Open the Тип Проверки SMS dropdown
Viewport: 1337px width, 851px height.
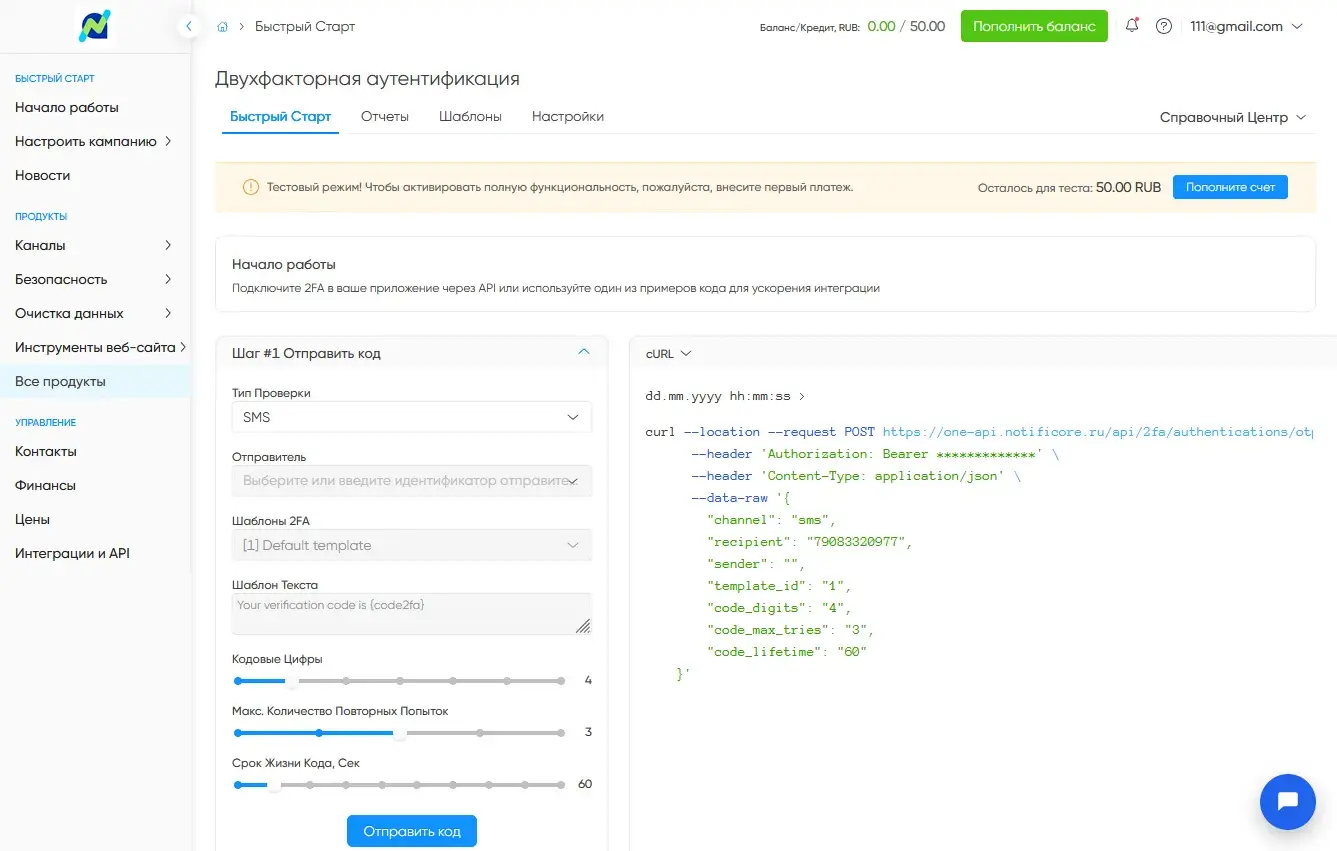pyautogui.click(x=411, y=417)
